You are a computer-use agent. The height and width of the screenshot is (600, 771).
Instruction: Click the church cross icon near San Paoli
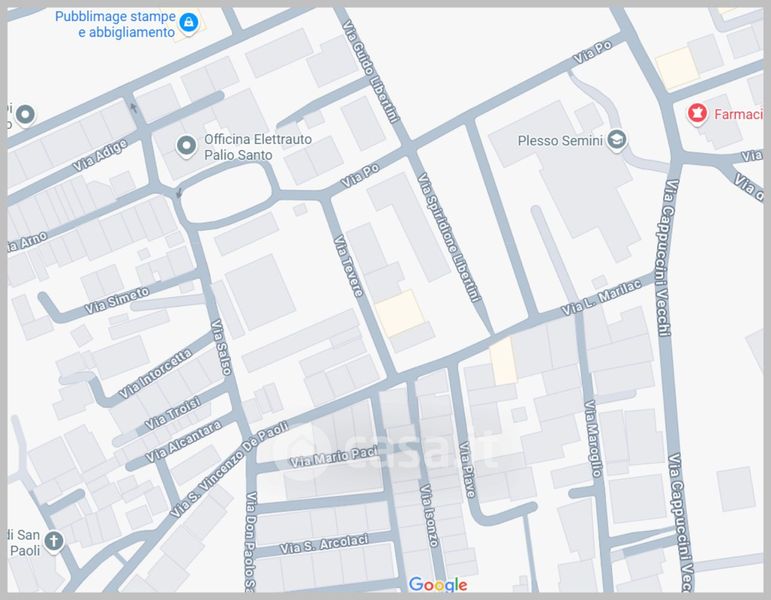pyautogui.click(x=54, y=541)
